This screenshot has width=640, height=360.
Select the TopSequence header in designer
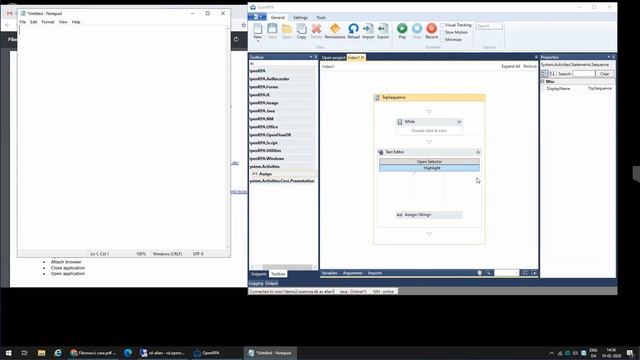point(429,98)
